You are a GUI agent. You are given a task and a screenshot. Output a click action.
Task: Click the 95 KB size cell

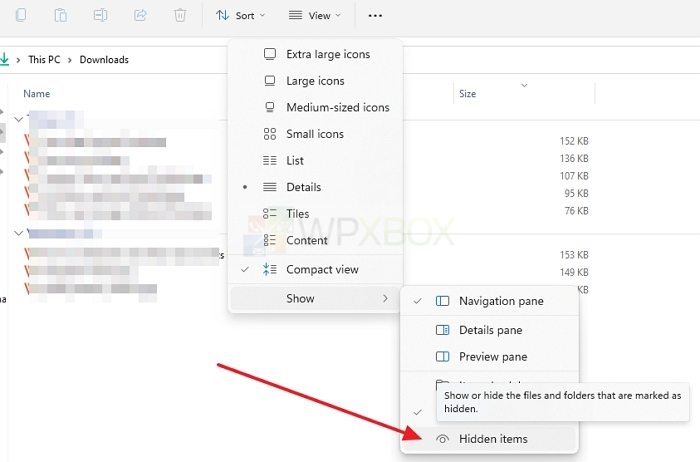pyautogui.click(x=576, y=193)
